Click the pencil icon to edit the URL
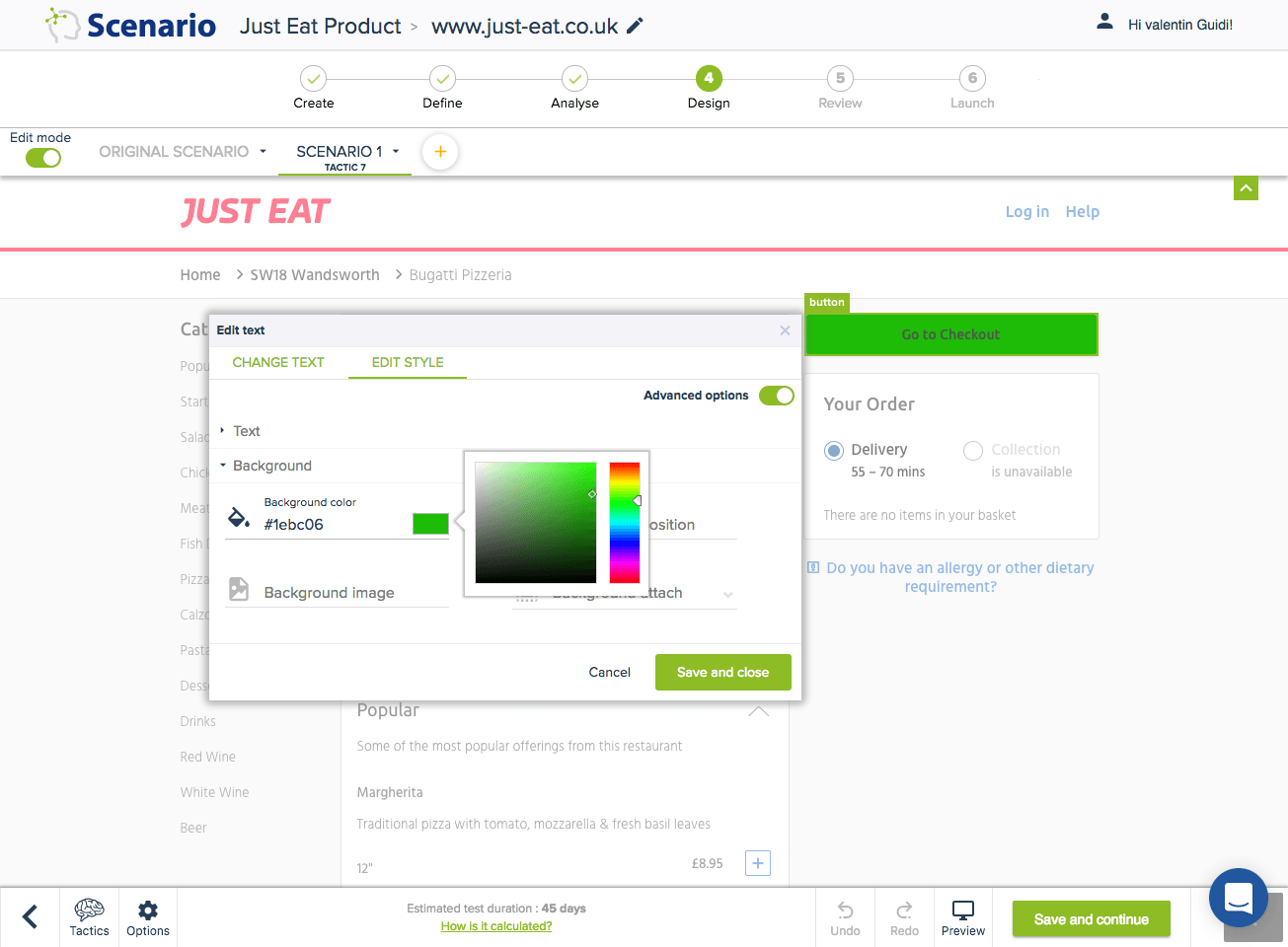This screenshot has width=1288, height=947. click(x=635, y=26)
